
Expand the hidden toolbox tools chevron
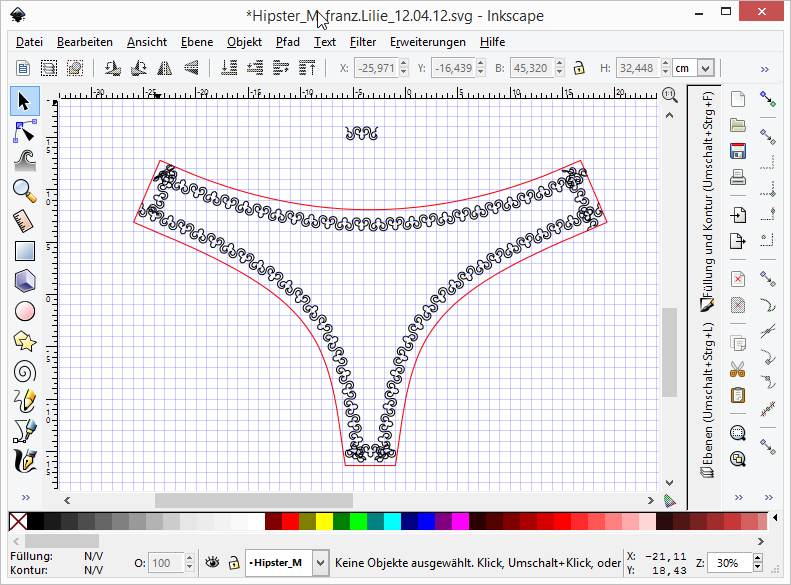pos(24,497)
